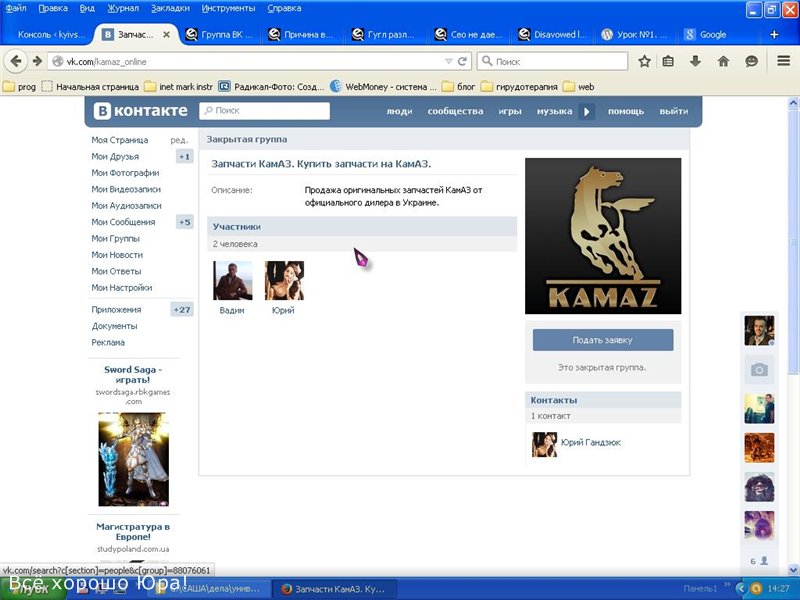Open the Начальная страница bookmark

tap(91, 87)
